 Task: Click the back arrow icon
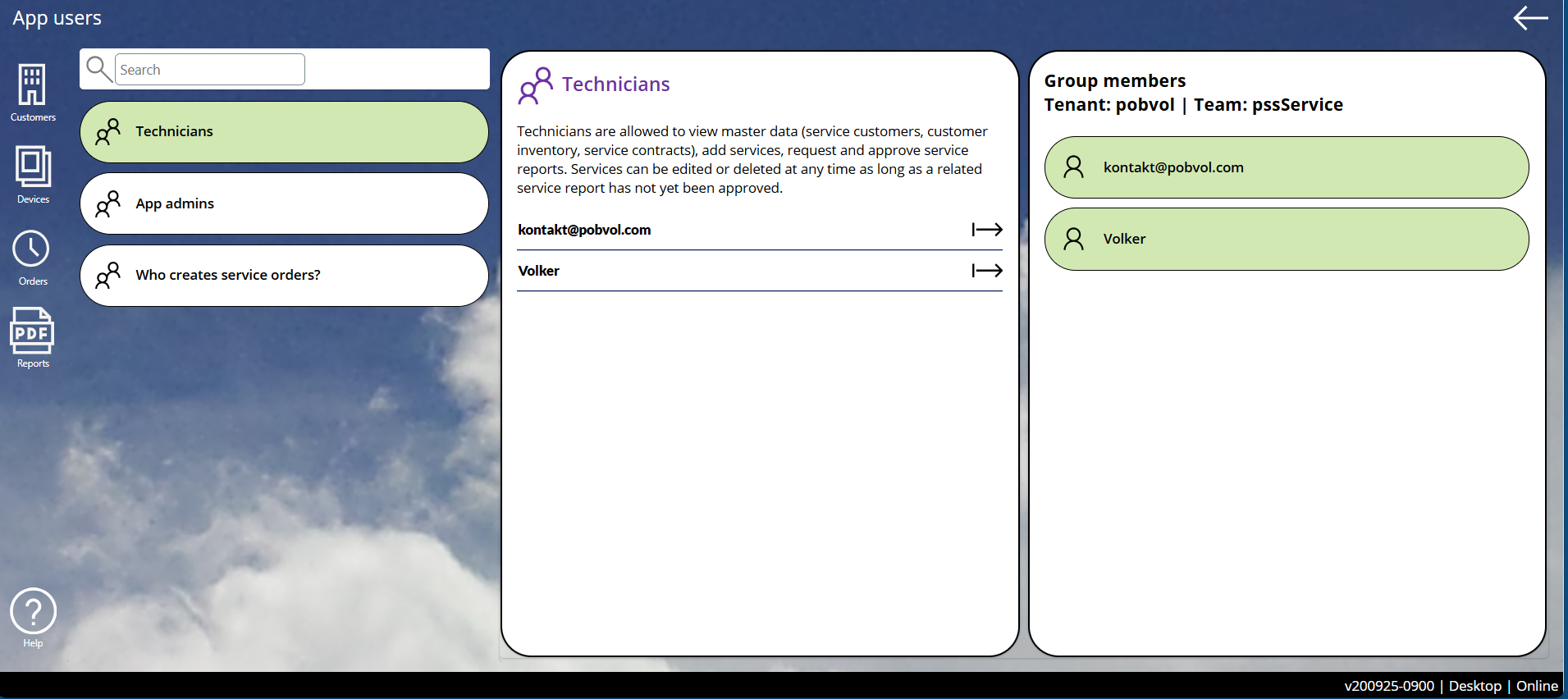(1530, 18)
